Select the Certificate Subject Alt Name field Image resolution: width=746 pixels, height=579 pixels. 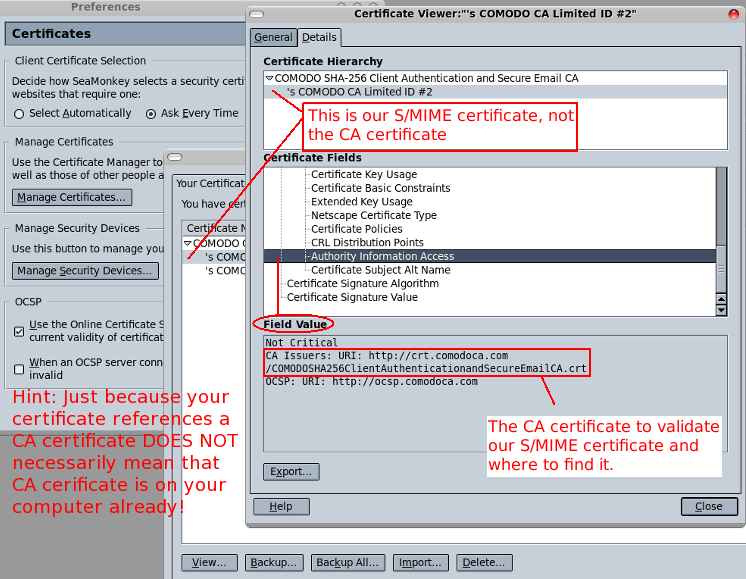381,270
